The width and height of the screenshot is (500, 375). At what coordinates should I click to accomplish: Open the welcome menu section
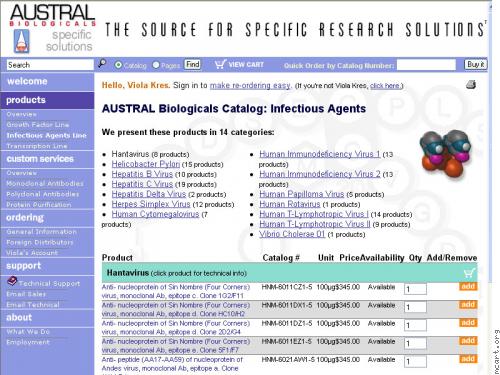pos(47,81)
